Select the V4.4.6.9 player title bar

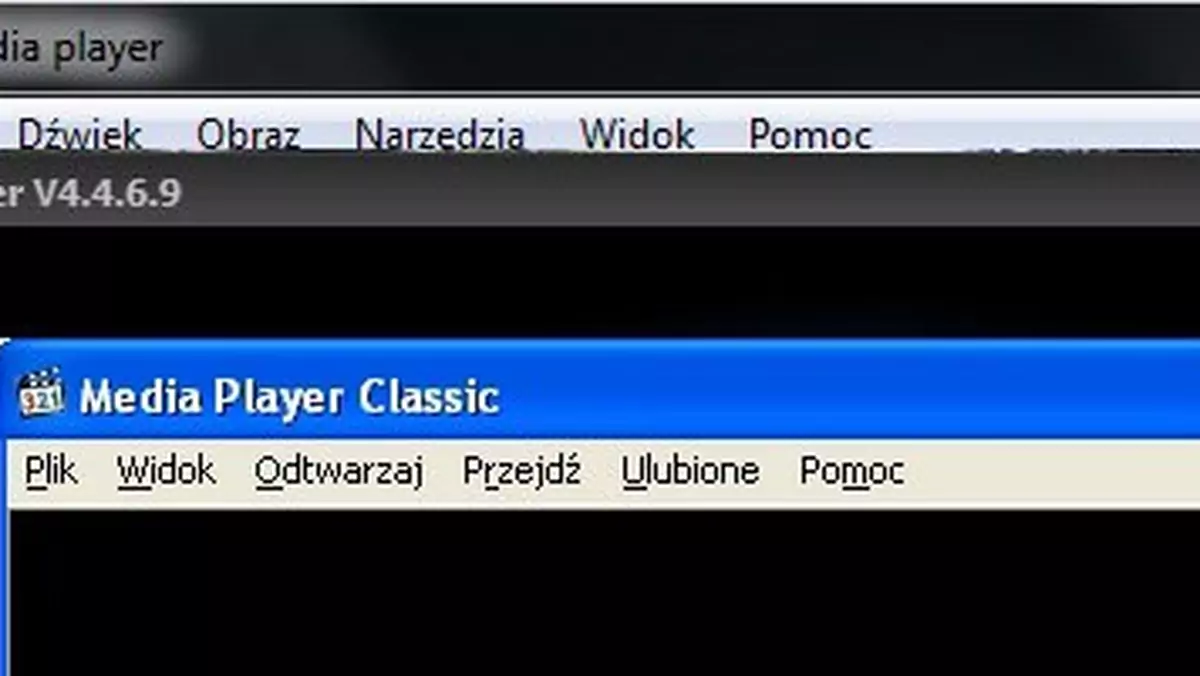pos(600,191)
